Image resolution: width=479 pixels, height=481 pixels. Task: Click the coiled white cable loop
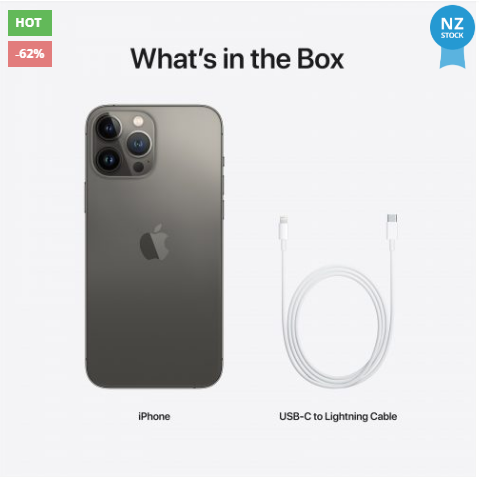(337, 327)
